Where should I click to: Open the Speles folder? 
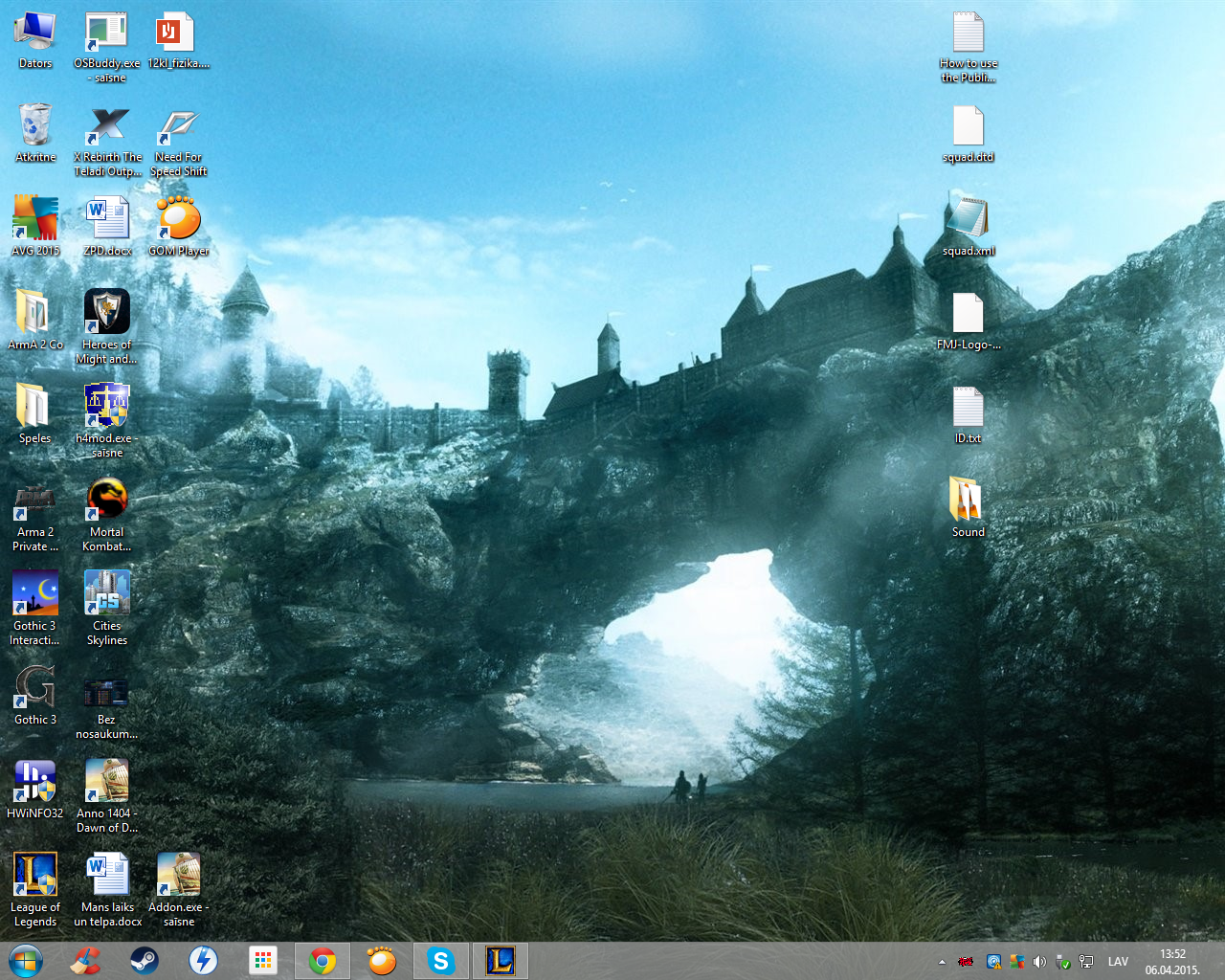point(35,415)
